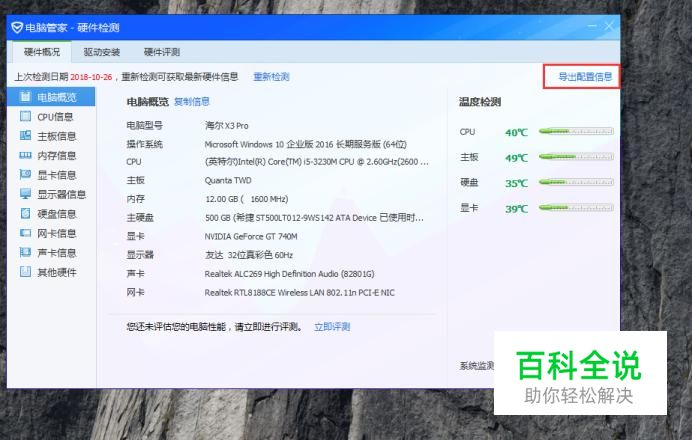The height and width of the screenshot is (440, 692).
Task: Click the 网卡信息 sidebar icon
Action: pyautogui.click(x=25, y=233)
